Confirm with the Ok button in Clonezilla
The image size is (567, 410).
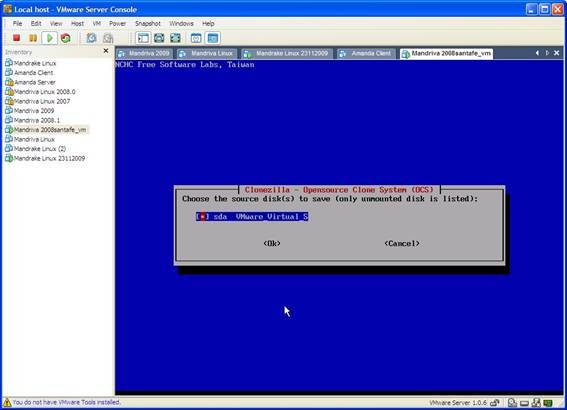[x=272, y=243]
